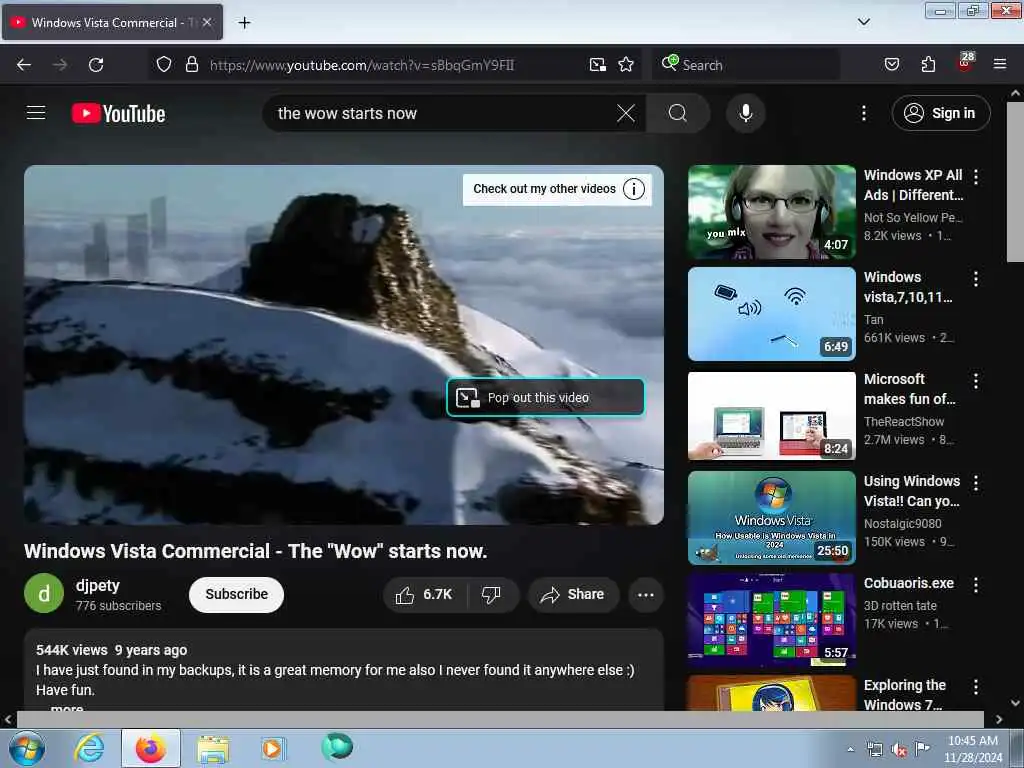The height and width of the screenshot is (768, 1024).
Task: Clear the YouTube search text
Action: click(x=626, y=113)
